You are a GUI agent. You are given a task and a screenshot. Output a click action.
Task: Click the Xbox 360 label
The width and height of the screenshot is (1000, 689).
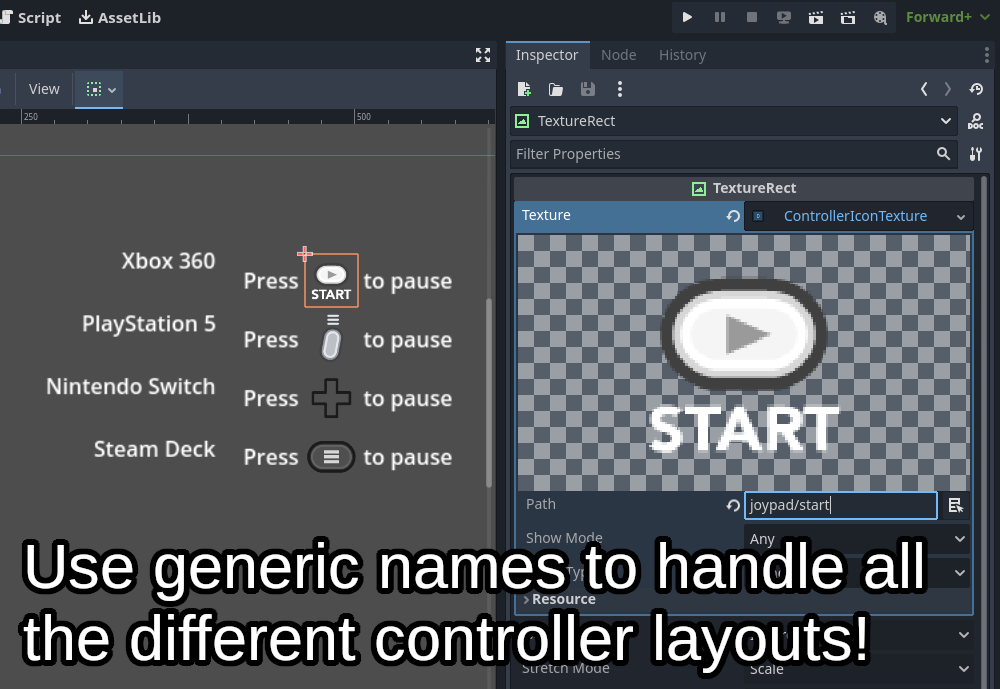[x=168, y=262]
